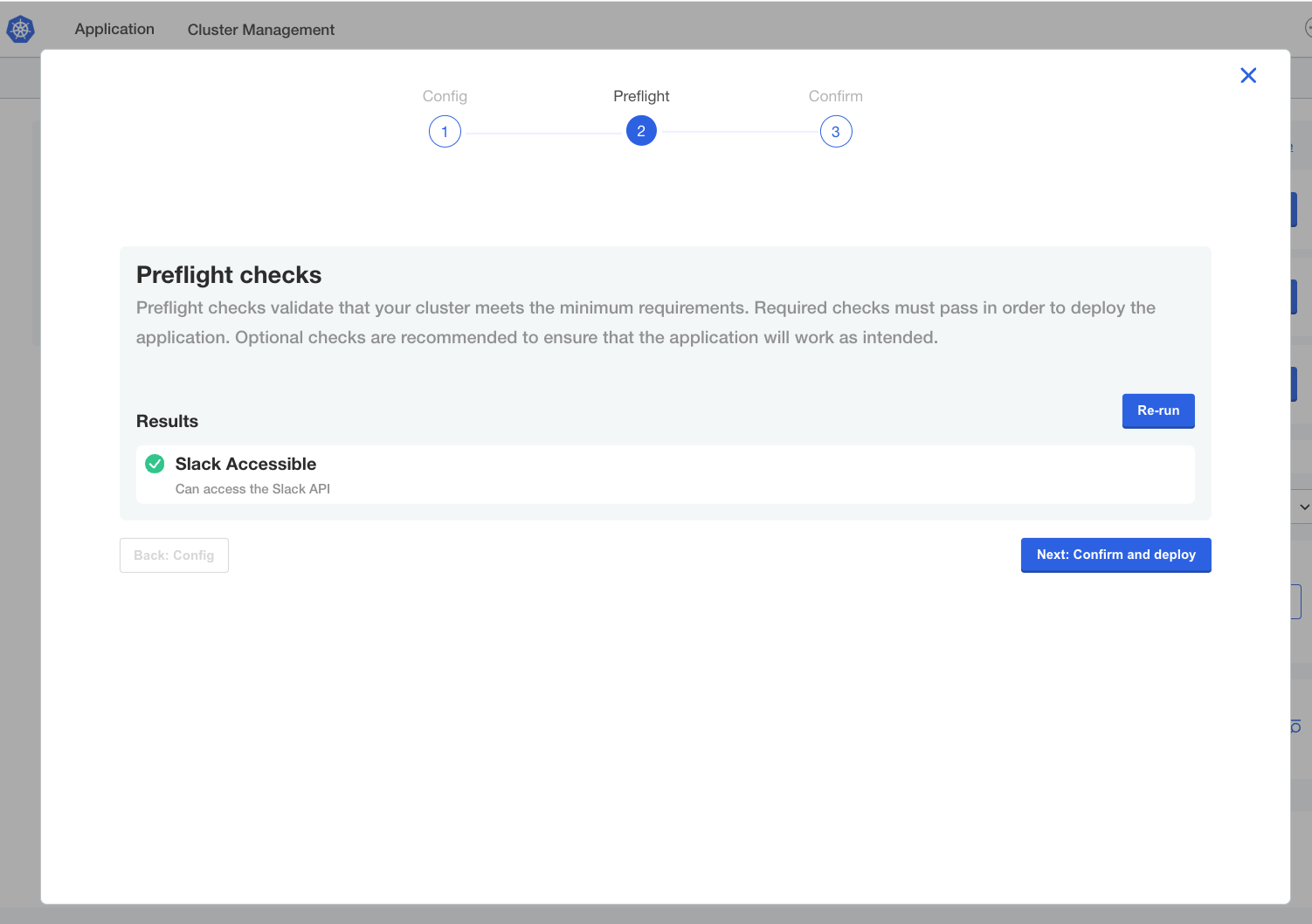
Task: Click Next: Confirm and deploy
Action: (x=1115, y=555)
